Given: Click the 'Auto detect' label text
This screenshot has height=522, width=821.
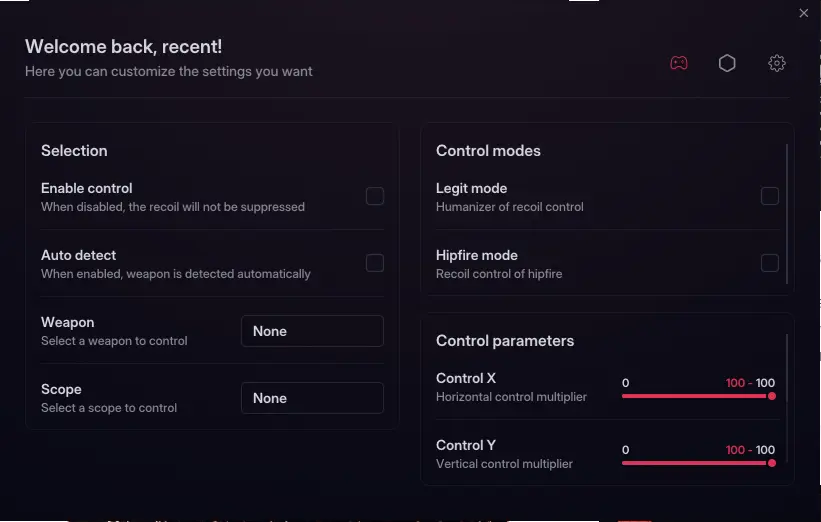Looking at the screenshot, I should click(79, 255).
